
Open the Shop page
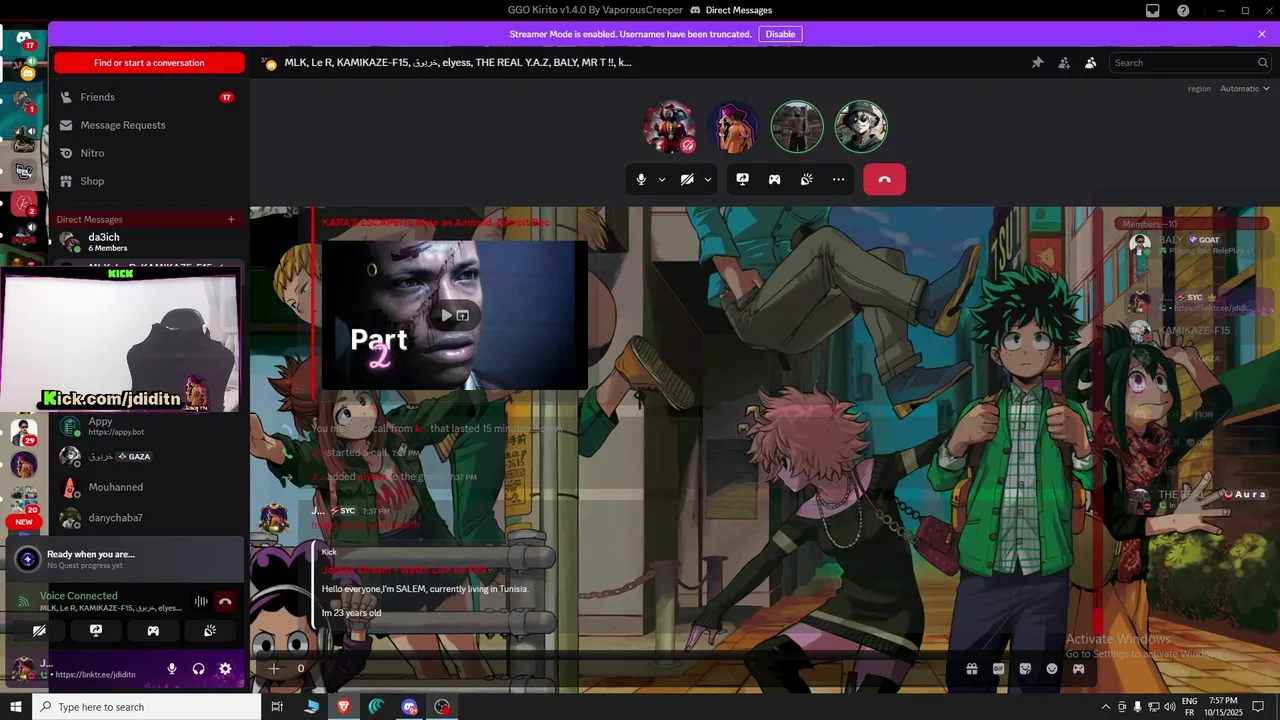[x=148, y=181]
